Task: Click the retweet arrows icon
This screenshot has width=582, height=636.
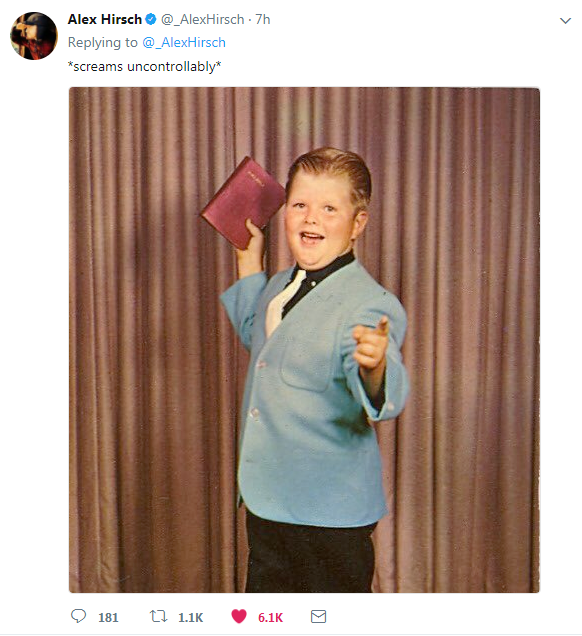Action: tap(158, 616)
